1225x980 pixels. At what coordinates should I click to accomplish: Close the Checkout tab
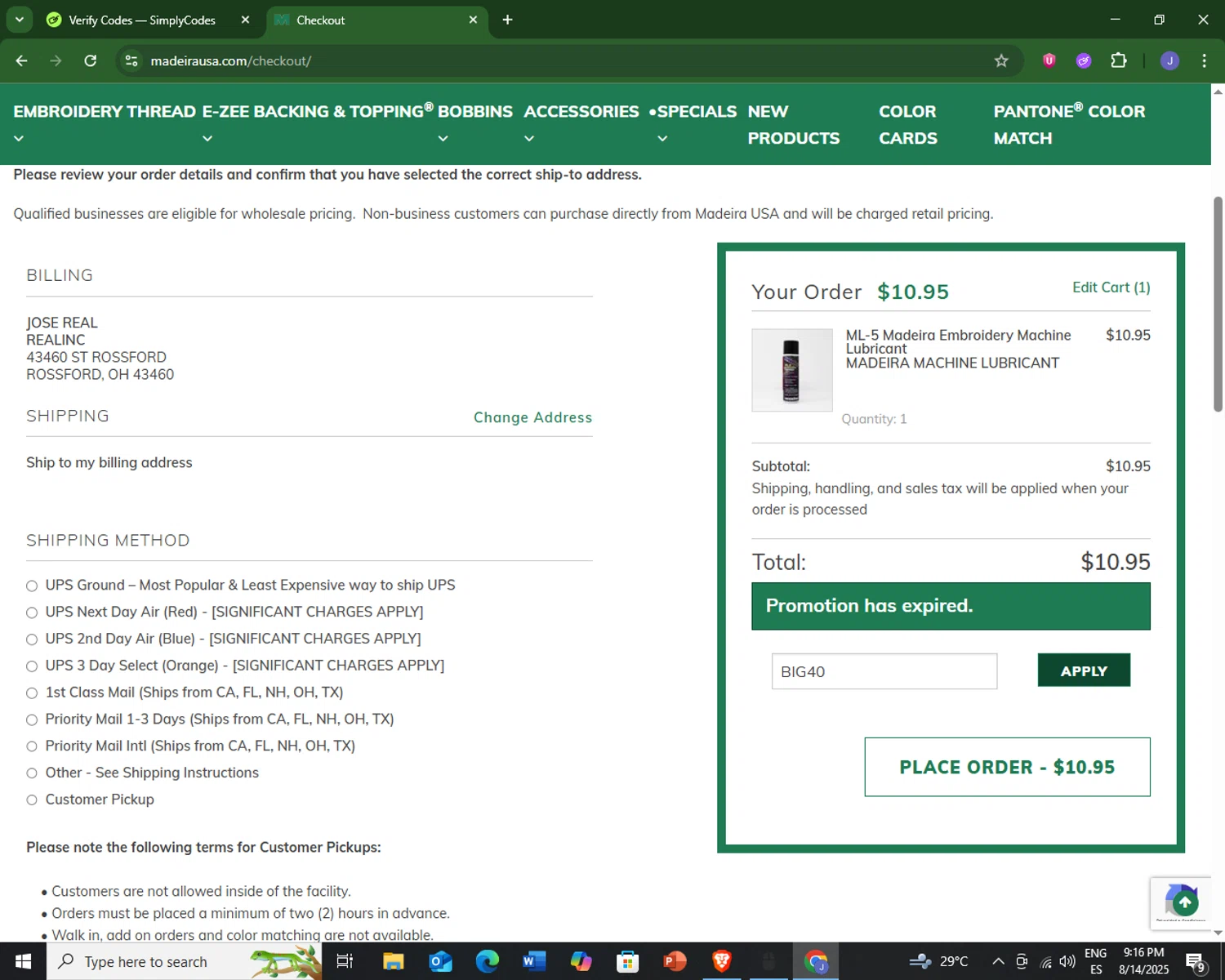[x=473, y=20]
